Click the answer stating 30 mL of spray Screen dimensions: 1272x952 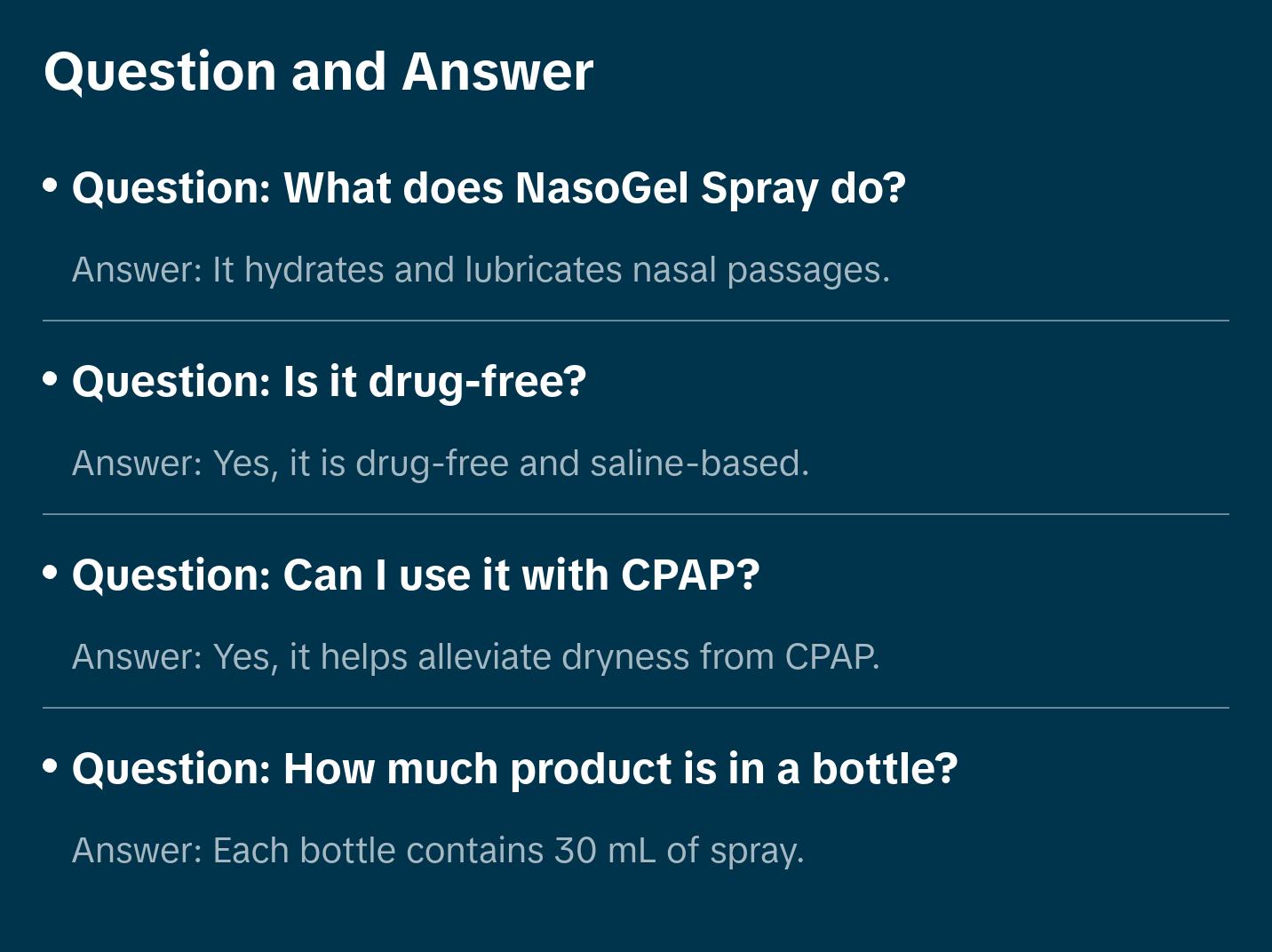438,851
